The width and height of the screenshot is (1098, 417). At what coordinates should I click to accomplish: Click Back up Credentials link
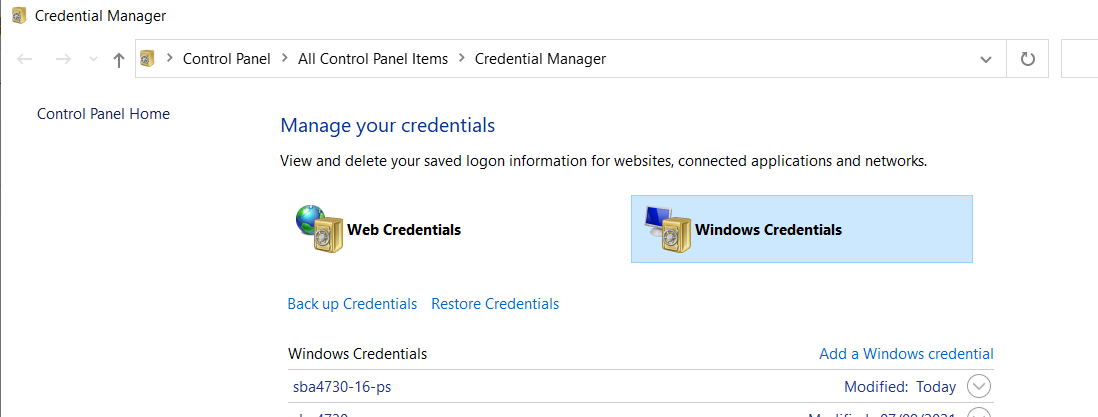pos(352,303)
